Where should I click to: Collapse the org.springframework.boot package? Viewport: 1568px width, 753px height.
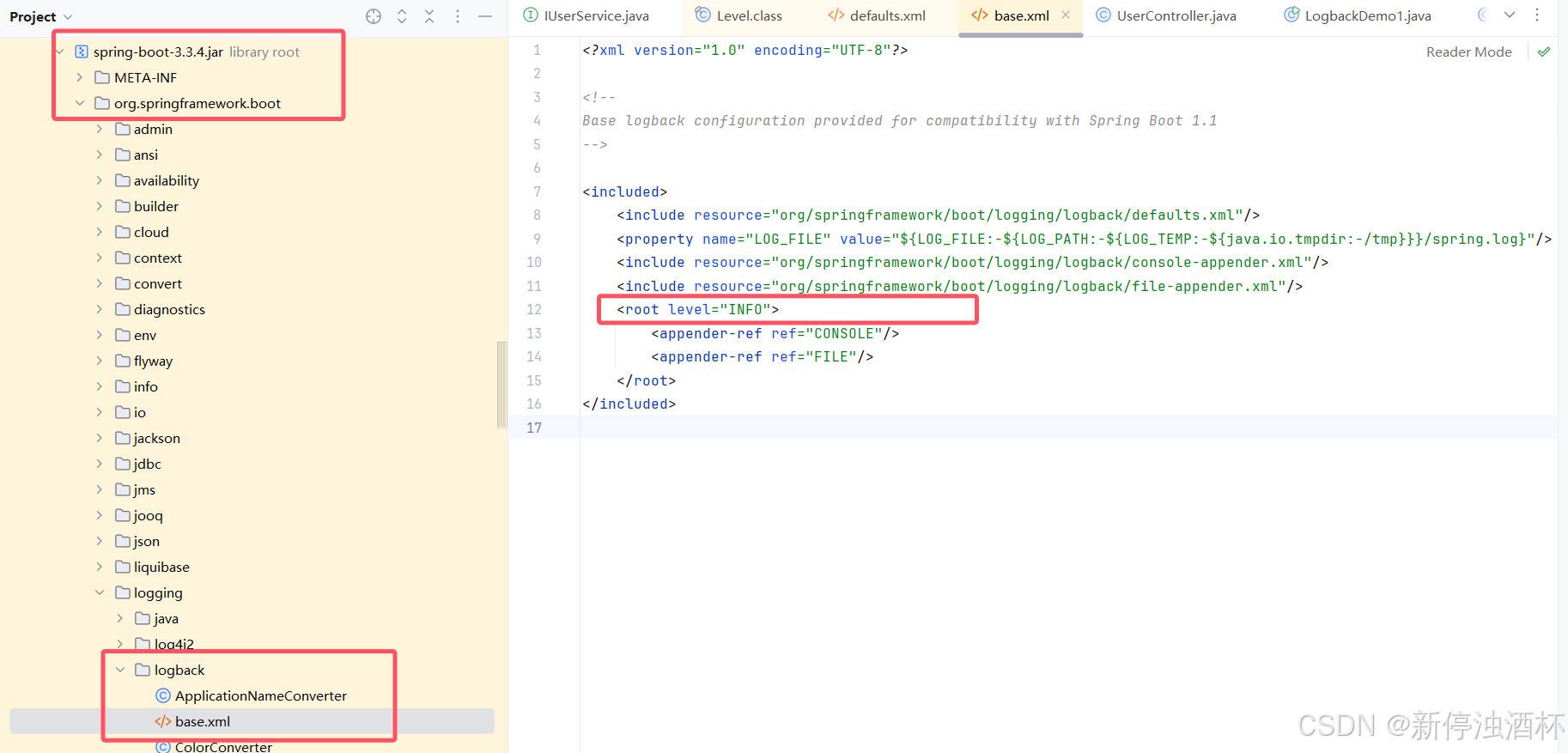[x=80, y=103]
